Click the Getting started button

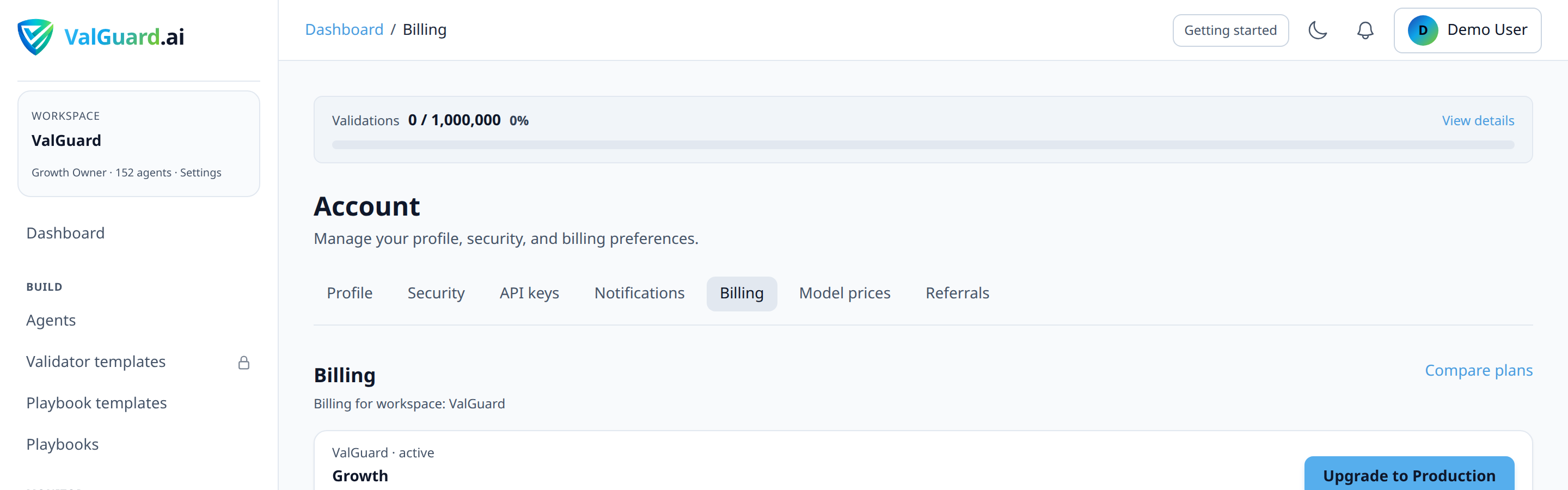click(x=1230, y=30)
